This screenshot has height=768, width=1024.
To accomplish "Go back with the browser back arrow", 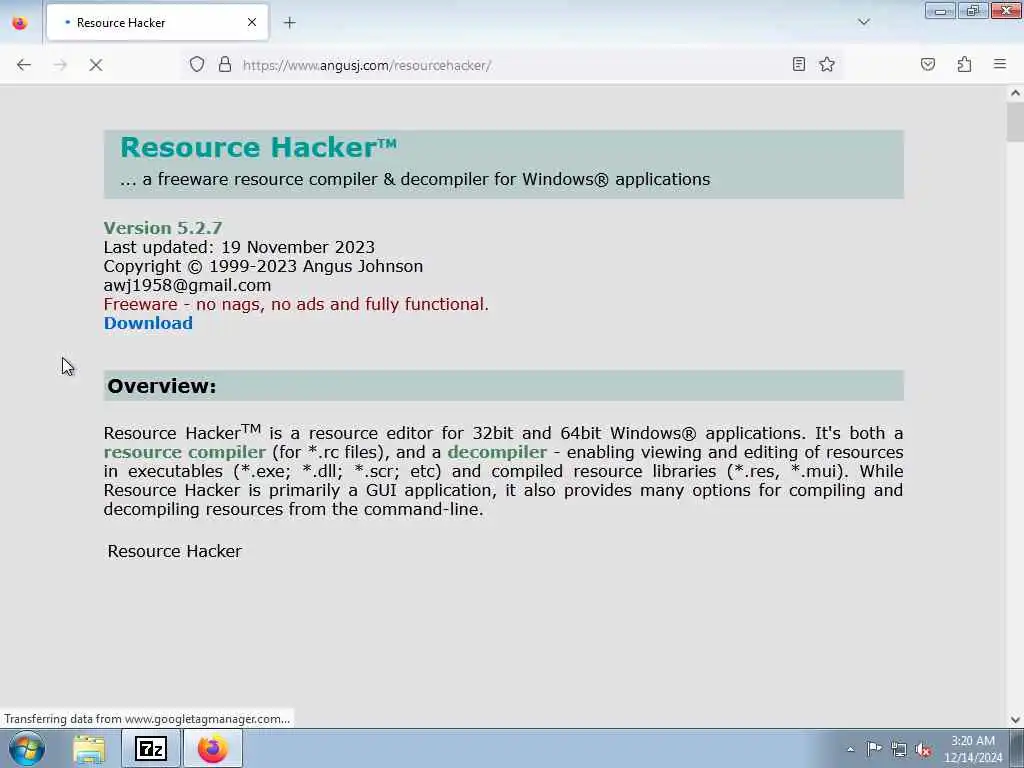I will click(x=24, y=65).
